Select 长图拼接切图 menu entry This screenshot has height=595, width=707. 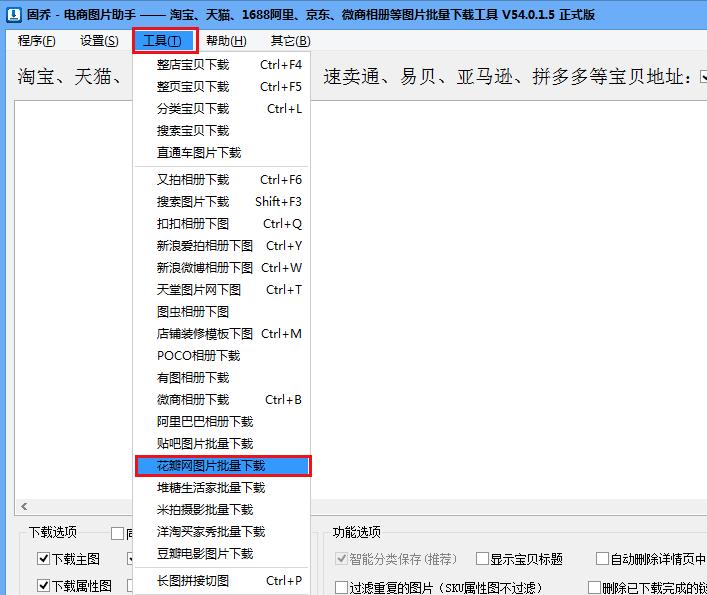tap(222, 581)
